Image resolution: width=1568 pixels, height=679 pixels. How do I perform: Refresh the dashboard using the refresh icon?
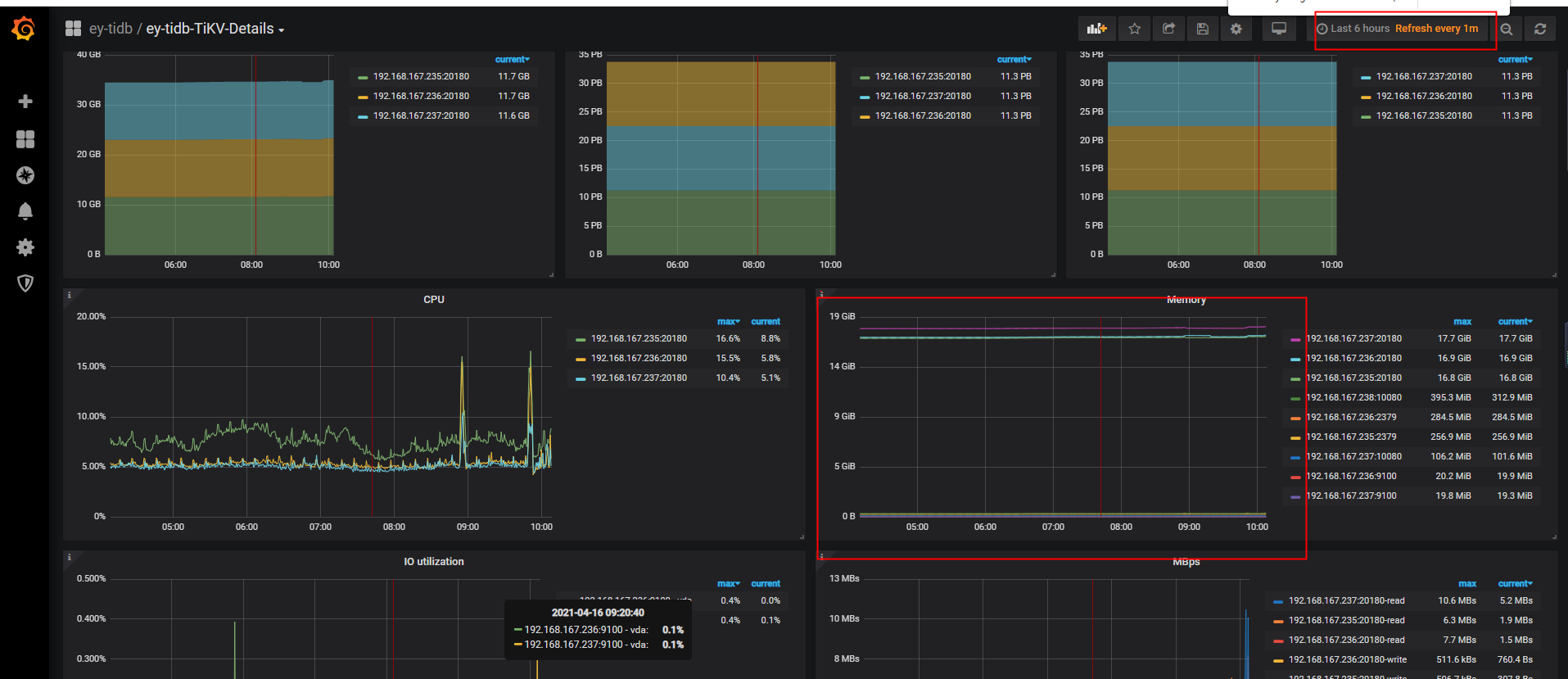tap(1540, 29)
